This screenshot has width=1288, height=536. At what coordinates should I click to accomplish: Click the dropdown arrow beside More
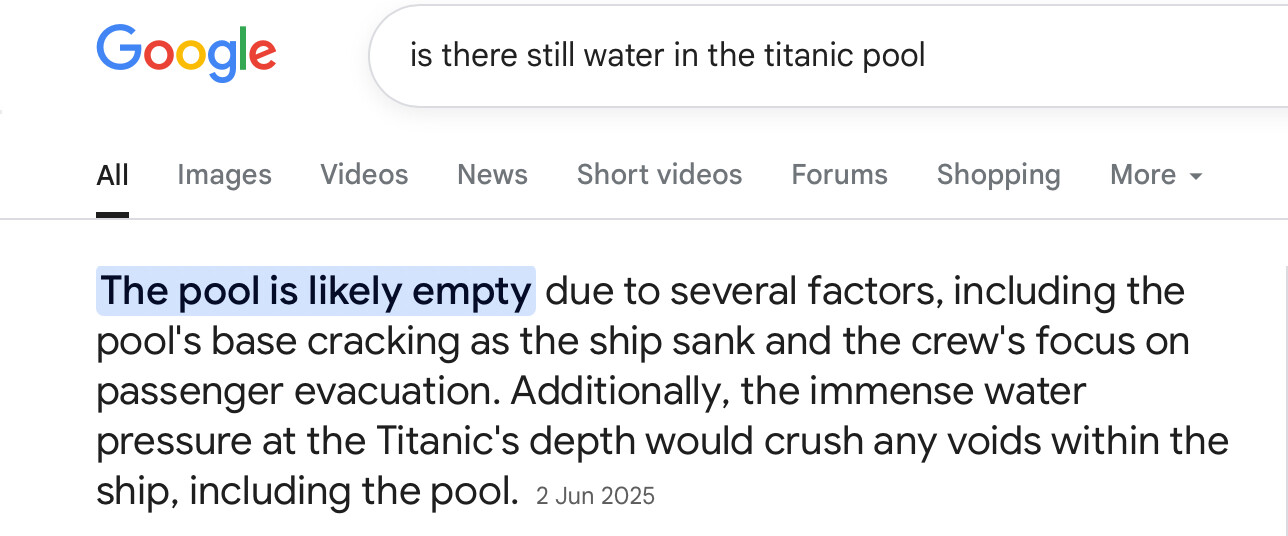pos(1195,176)
